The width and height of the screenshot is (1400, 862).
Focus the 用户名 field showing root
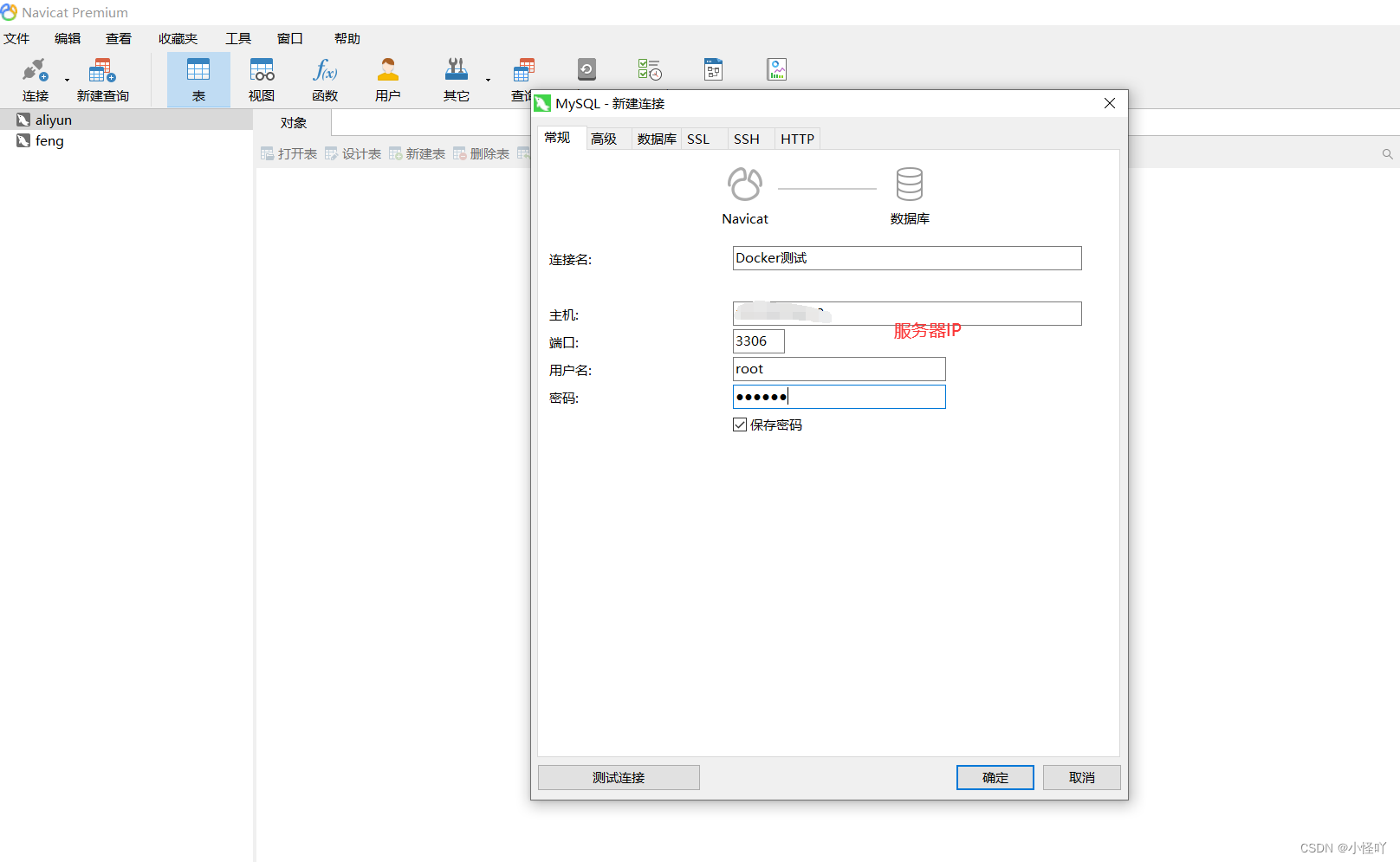pyautogui.click(x=839, y=369)
